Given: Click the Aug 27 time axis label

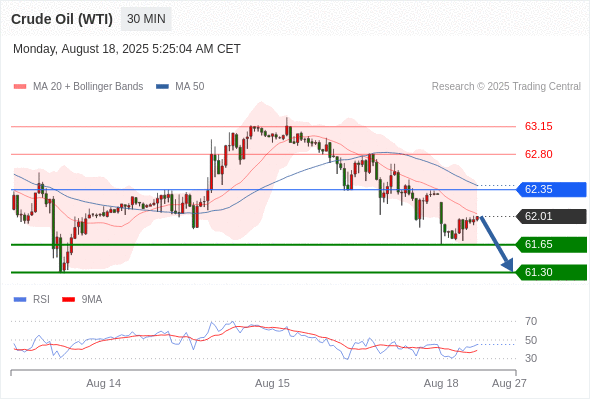Looking at the screenshot, I should (509, 383).
